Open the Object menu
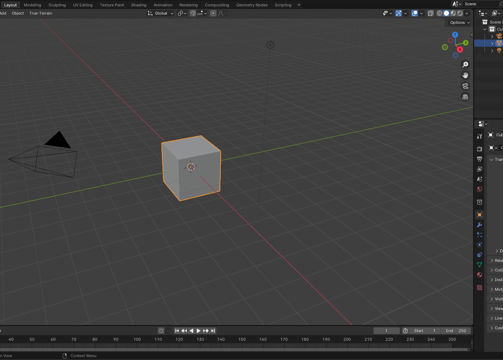The image size is (503, 360). 18,13
